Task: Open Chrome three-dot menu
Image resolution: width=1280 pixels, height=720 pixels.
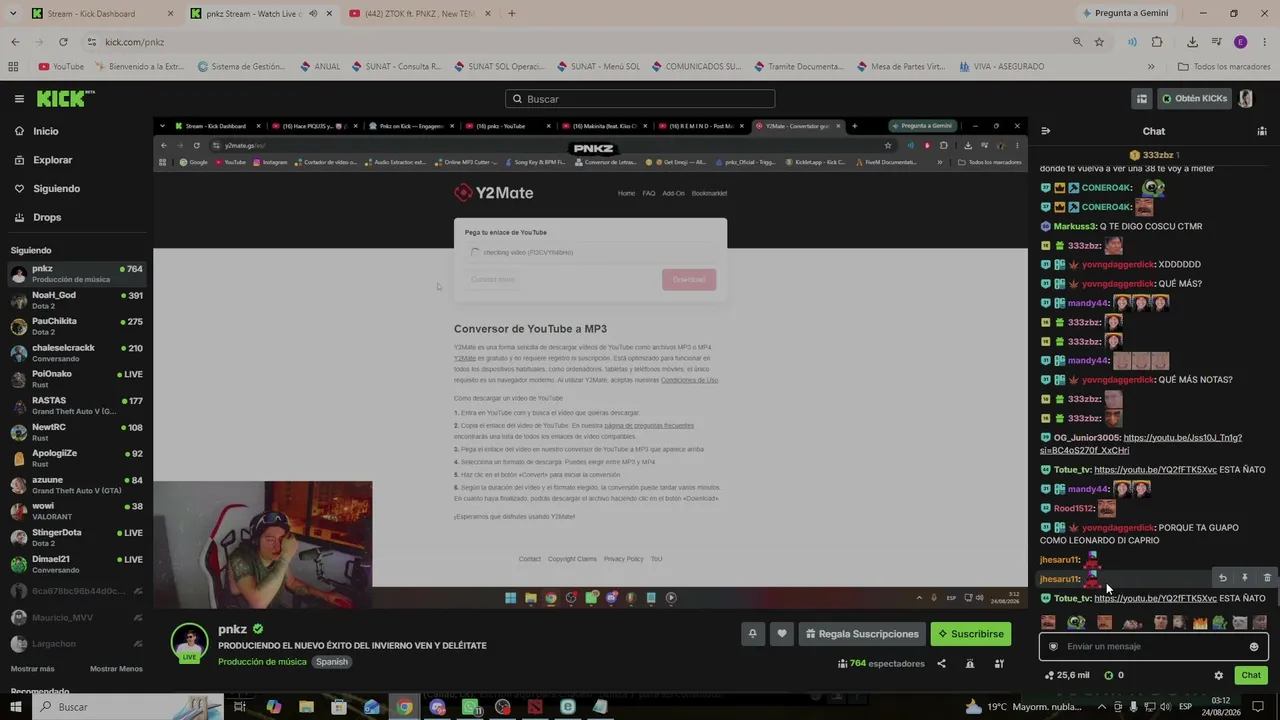Action: (x=1264, y=42)
